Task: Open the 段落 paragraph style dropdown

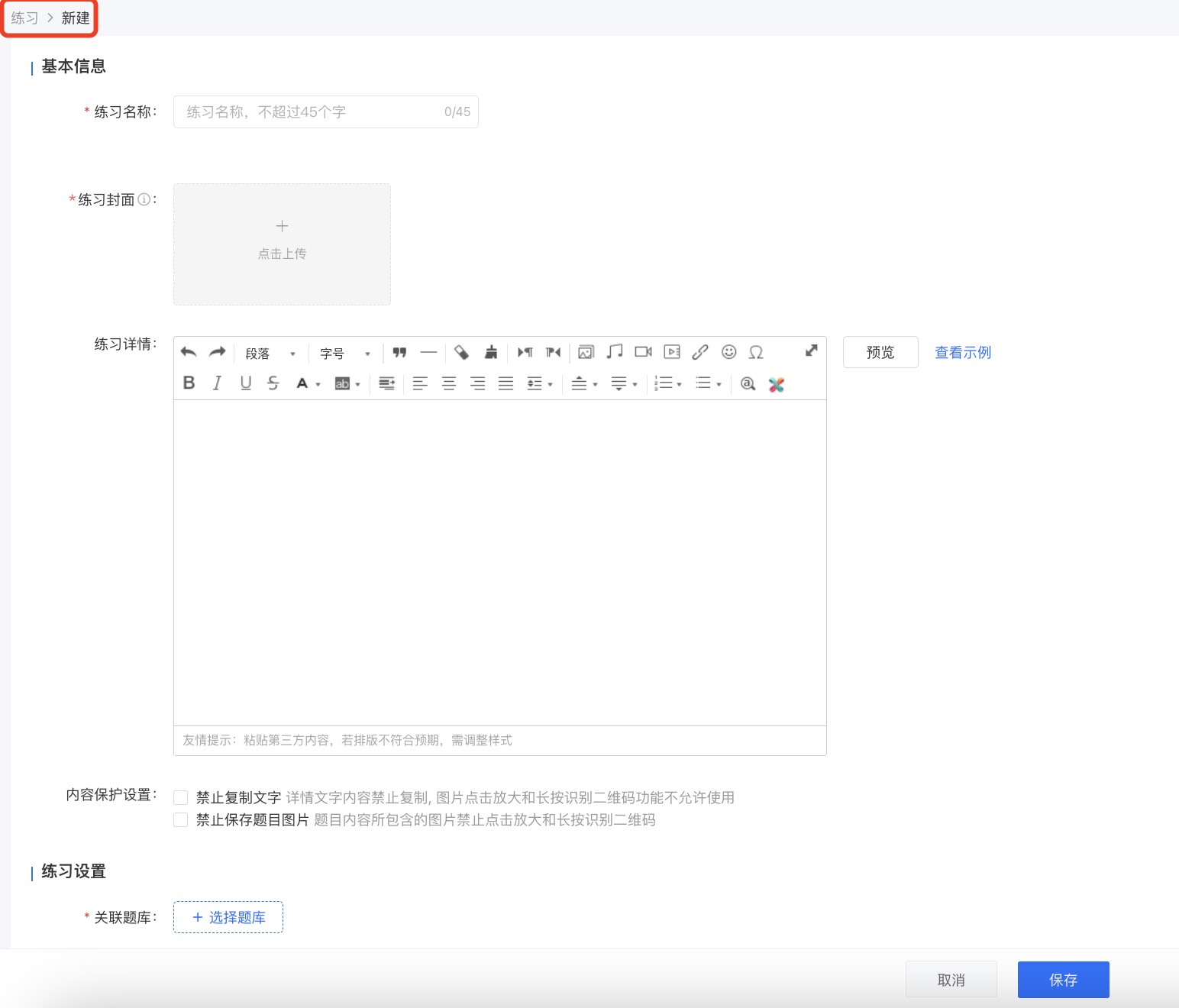Action: click(270, 354)
